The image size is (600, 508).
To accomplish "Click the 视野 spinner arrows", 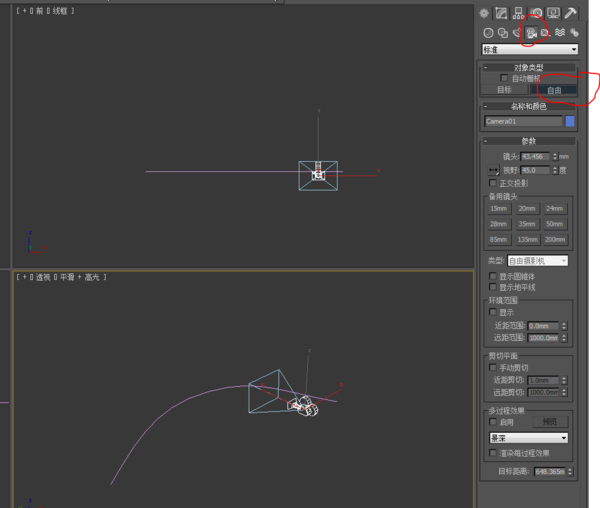I will (555, 170).
